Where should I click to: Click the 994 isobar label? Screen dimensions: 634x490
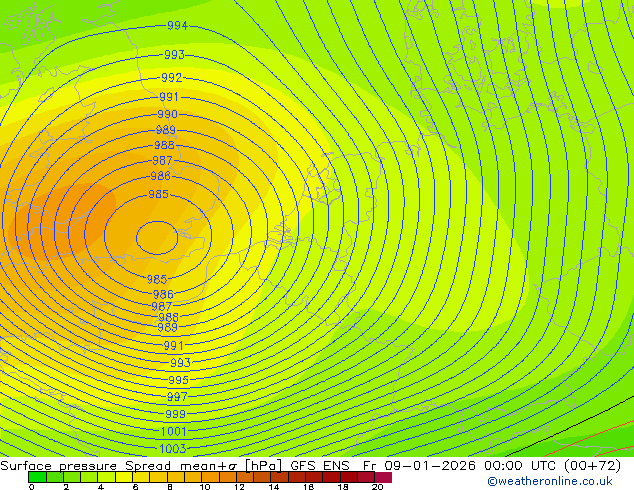coord(177,26)
